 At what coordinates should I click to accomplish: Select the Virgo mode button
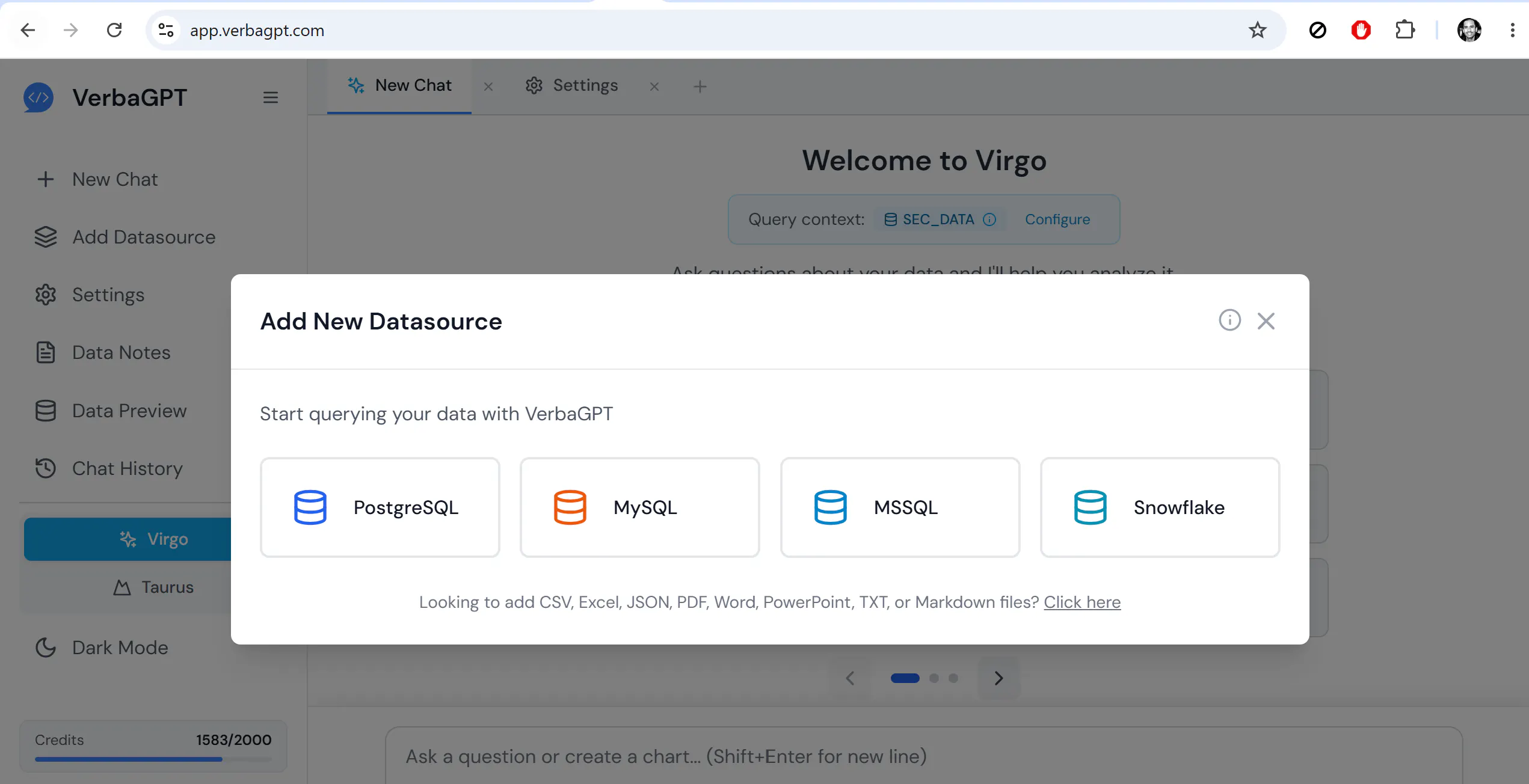[128, 539]
